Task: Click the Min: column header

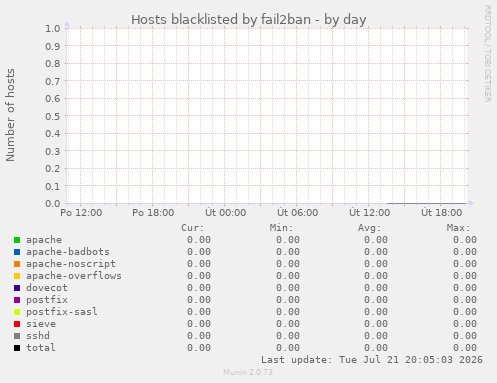Action: click(281, 228)
